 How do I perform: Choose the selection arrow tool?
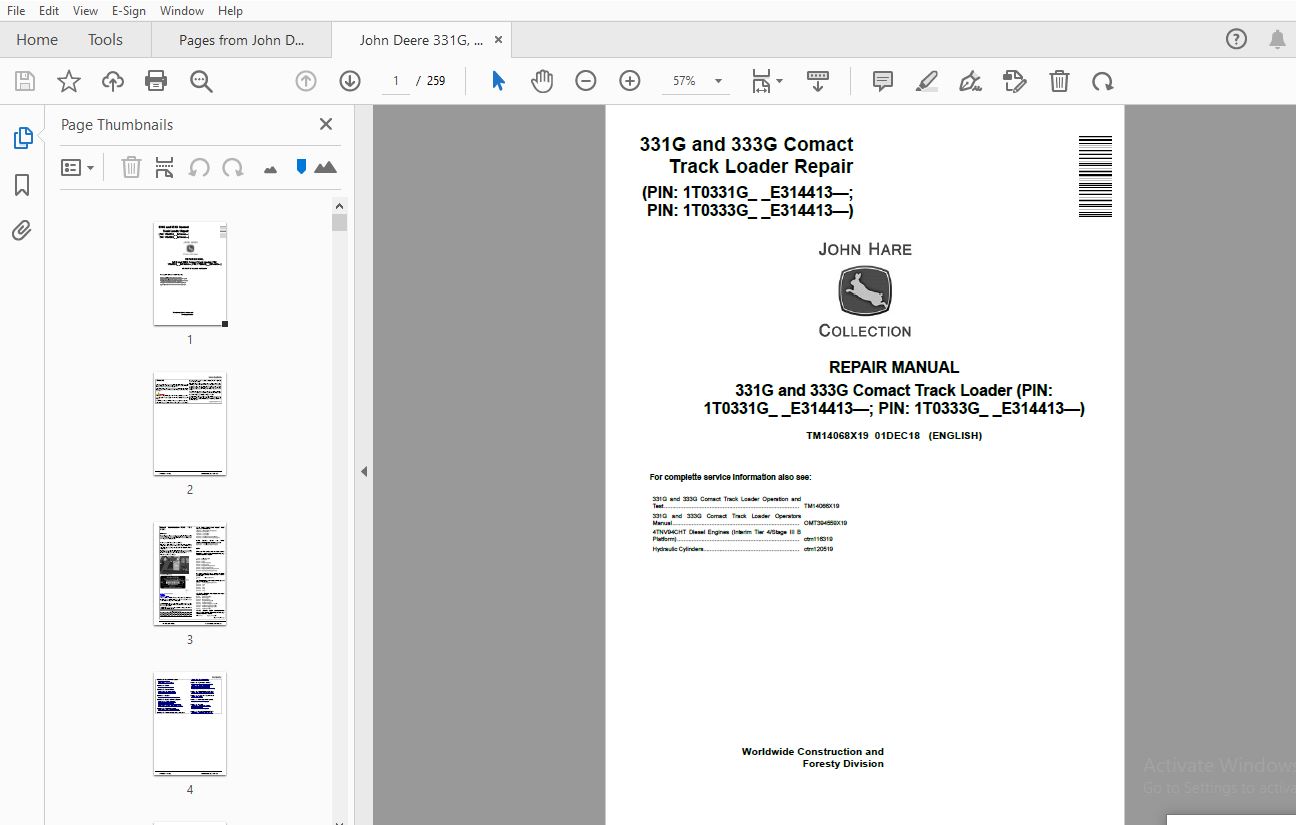pyautogui.click(x=498, y=81)
